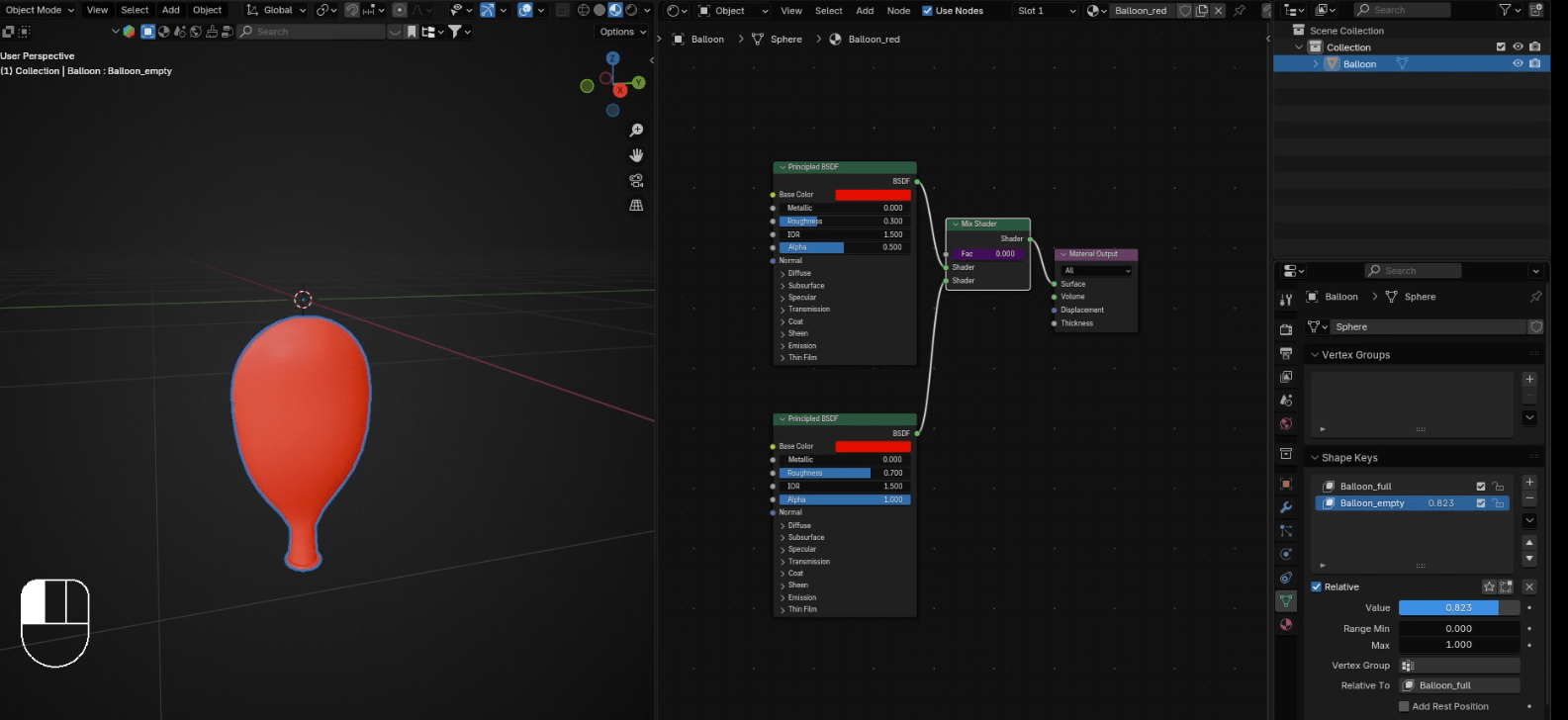The width and height of the screenshot is (1568, 720).
Task: Open the Object Mode dropdown
Action: [x=40, y=10]
